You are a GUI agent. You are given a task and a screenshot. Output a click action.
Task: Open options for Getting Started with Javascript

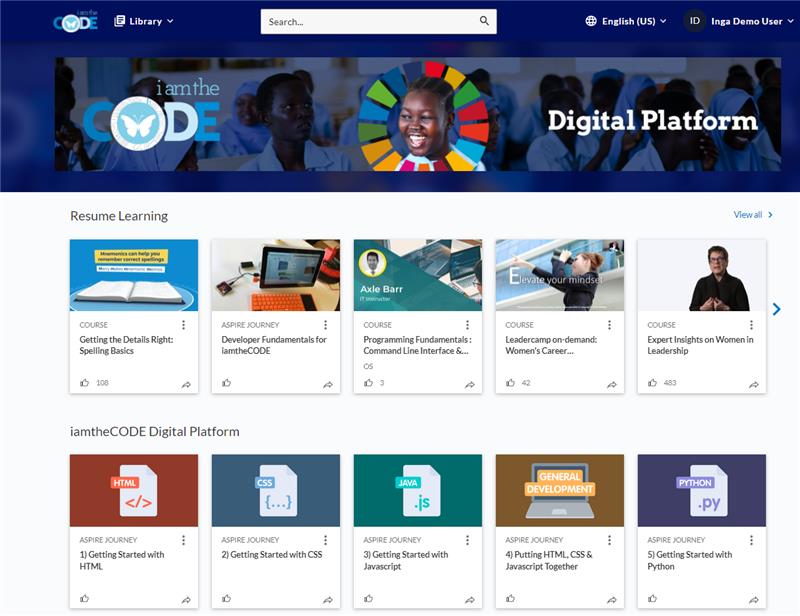click(x=467, y=540)
